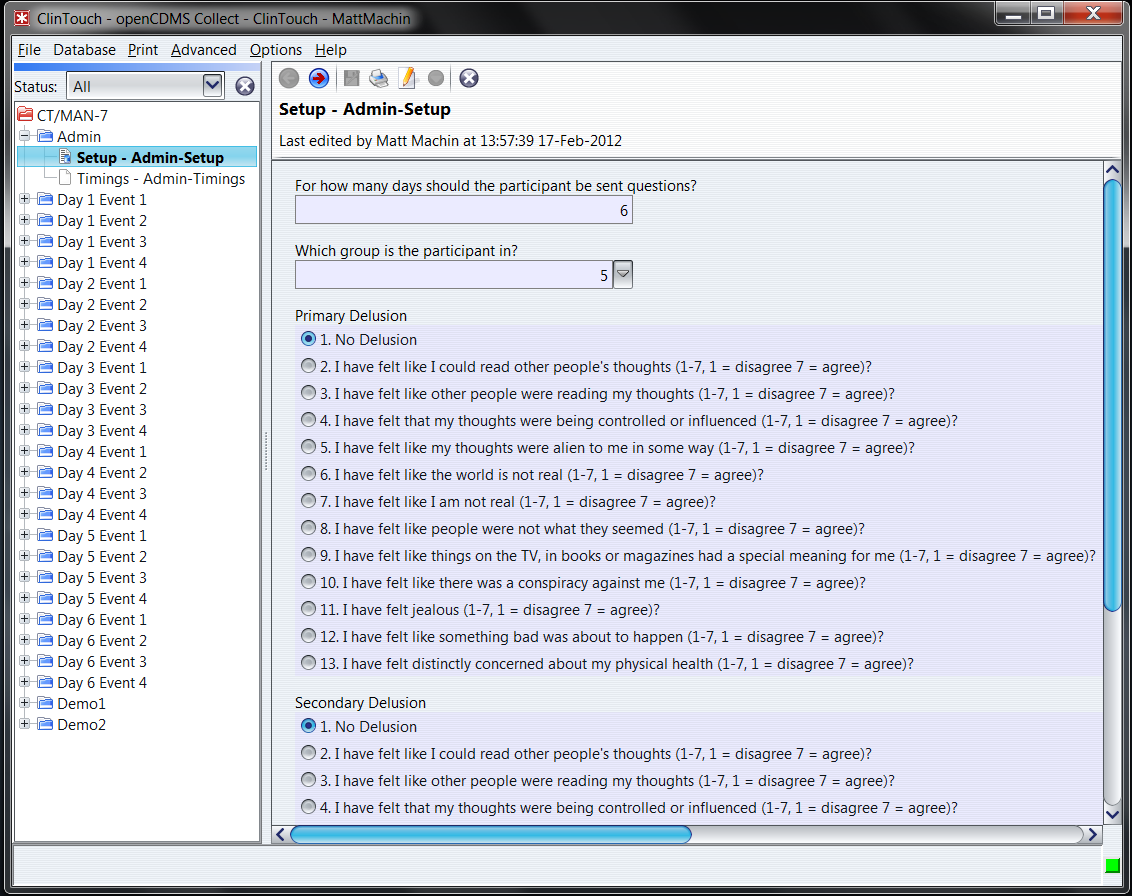Open Timings - Admin-Timings document
Screen dimensions: 1132x896
(160, 179)
